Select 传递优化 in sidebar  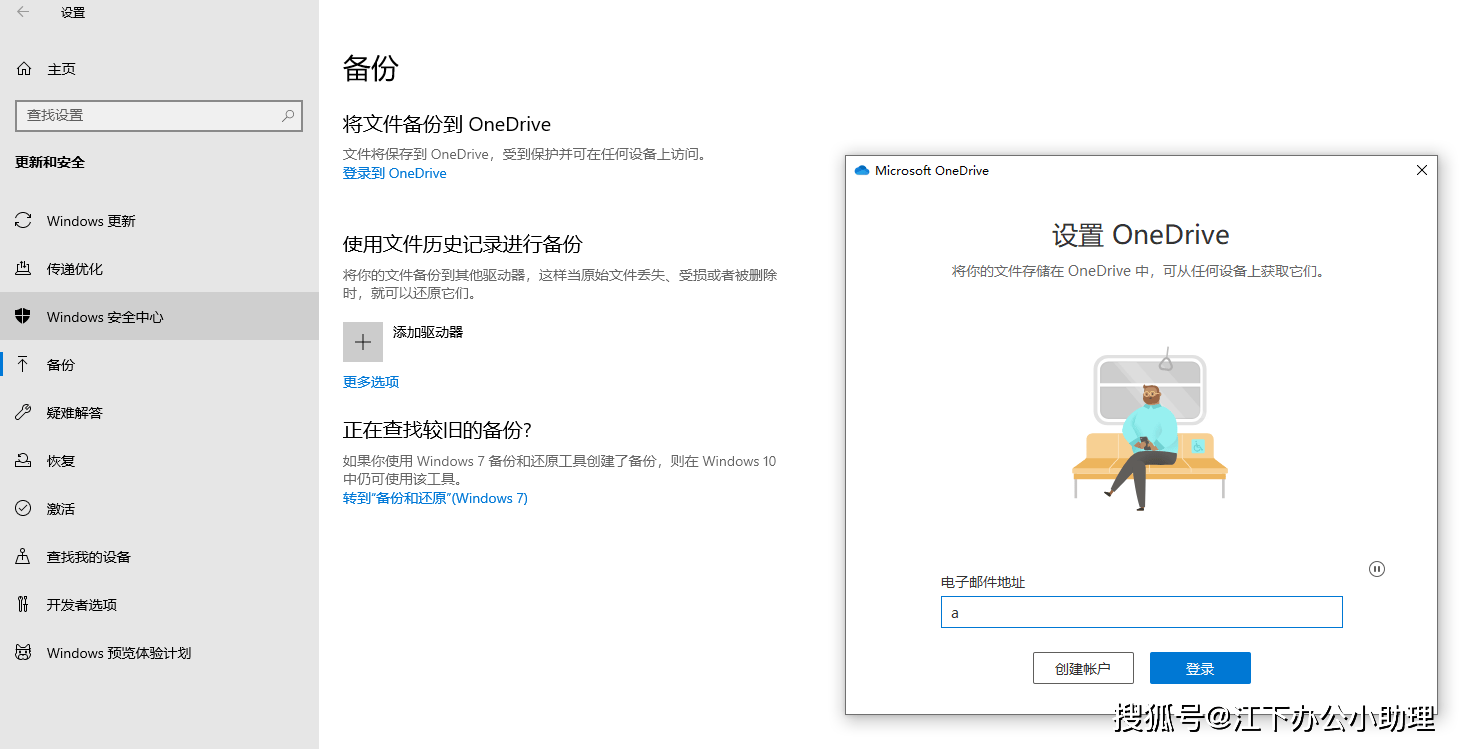(160, 269)
